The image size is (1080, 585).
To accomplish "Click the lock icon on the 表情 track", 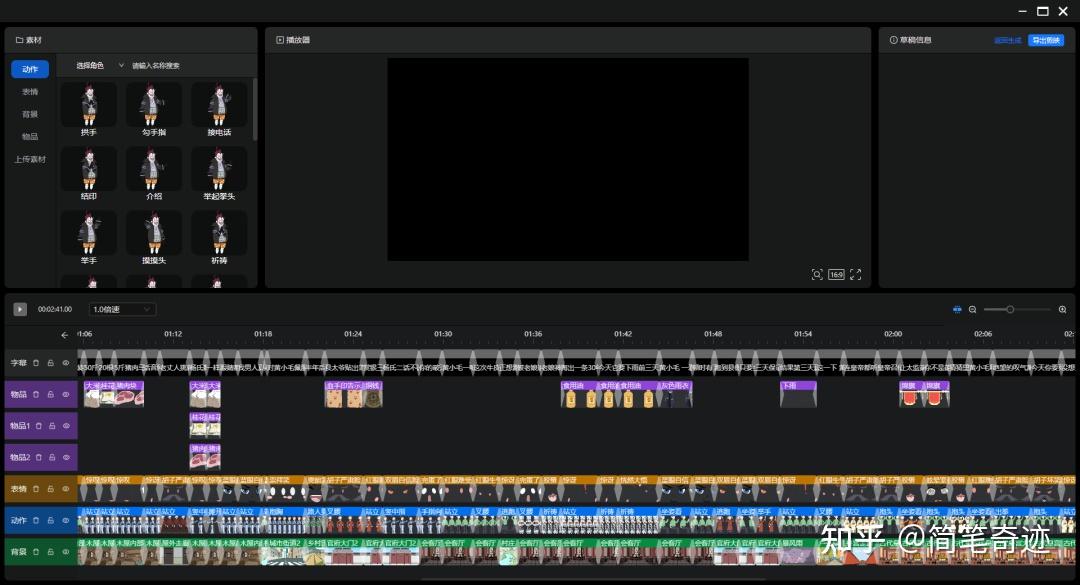I will pos(50,489).
